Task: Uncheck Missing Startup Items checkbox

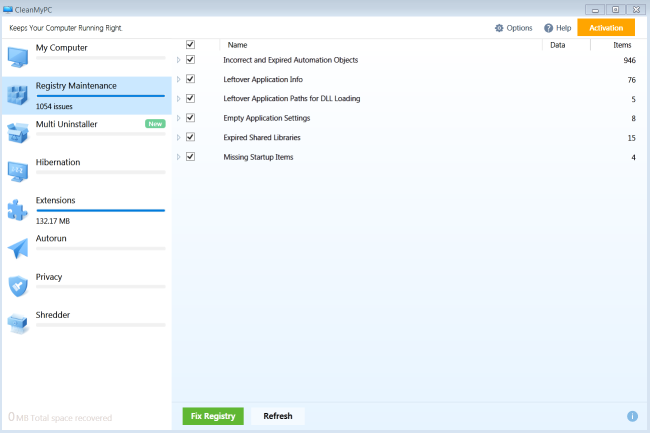Action: [190, 157]
